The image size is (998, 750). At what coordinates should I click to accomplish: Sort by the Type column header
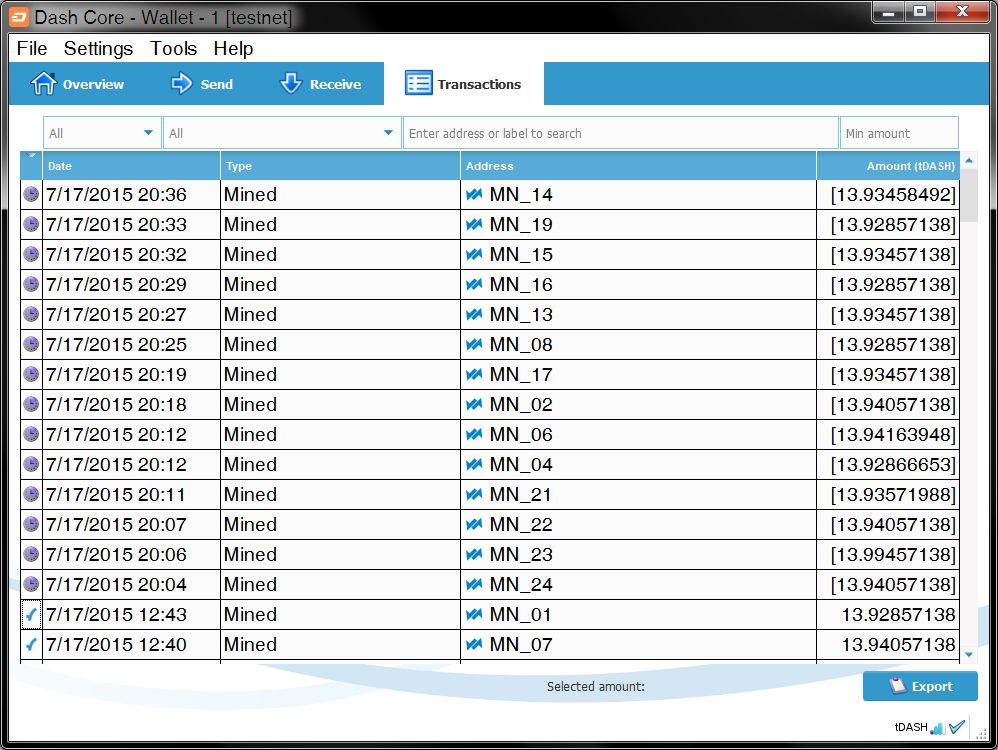tap(340, 166)
